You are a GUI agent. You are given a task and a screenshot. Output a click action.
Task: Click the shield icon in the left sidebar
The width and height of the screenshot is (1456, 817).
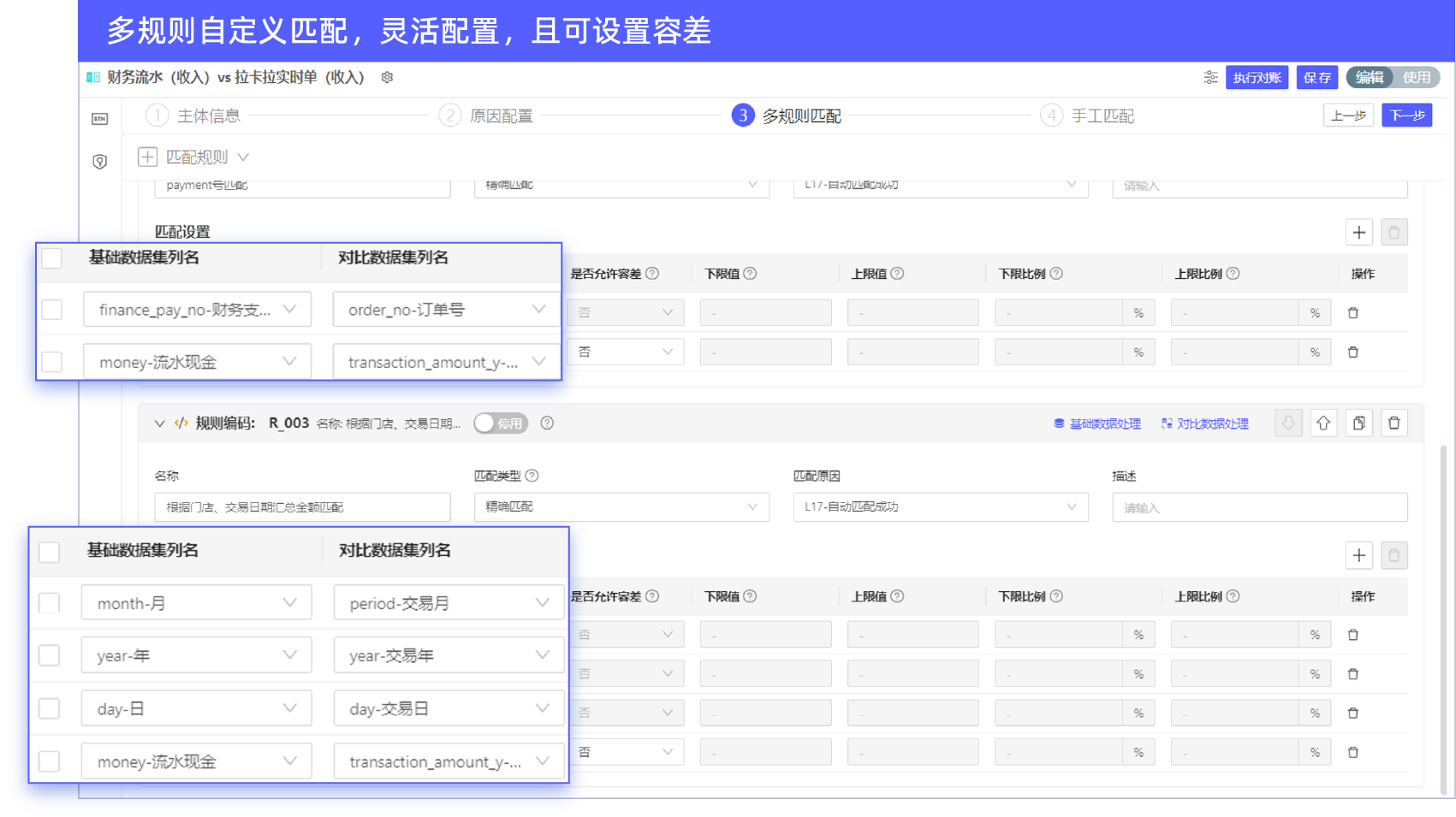tap(100, 162)
